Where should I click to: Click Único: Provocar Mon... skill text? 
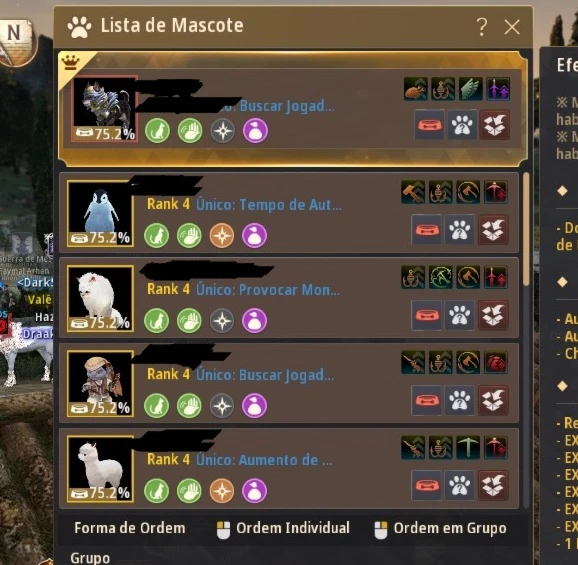coord(268,290)
